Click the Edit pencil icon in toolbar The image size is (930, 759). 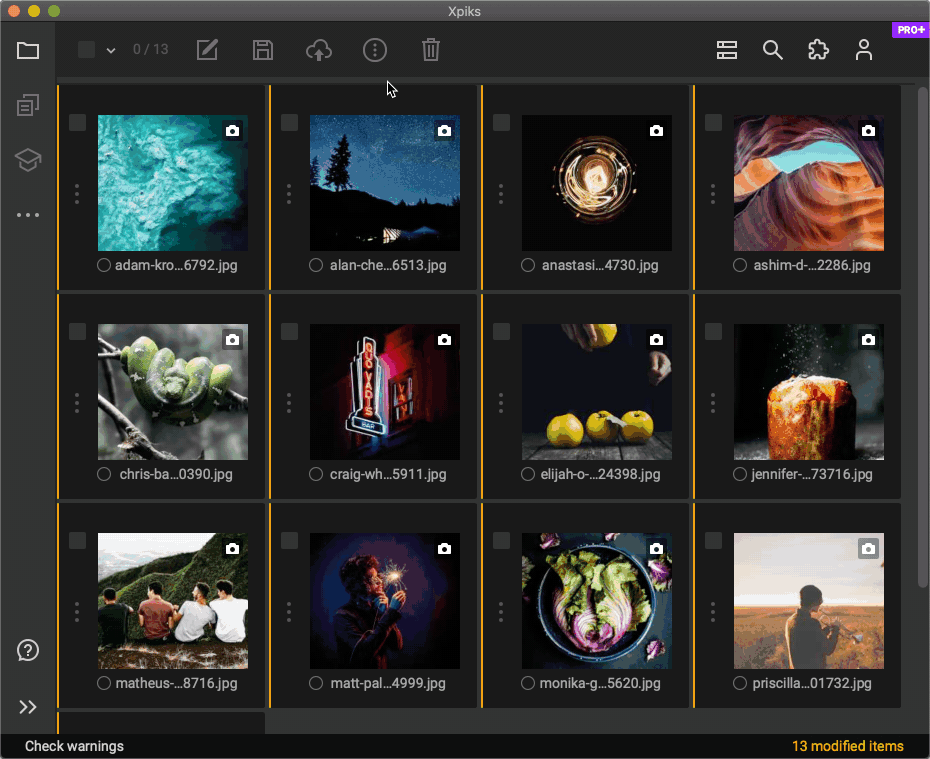(x=207, y=50)
